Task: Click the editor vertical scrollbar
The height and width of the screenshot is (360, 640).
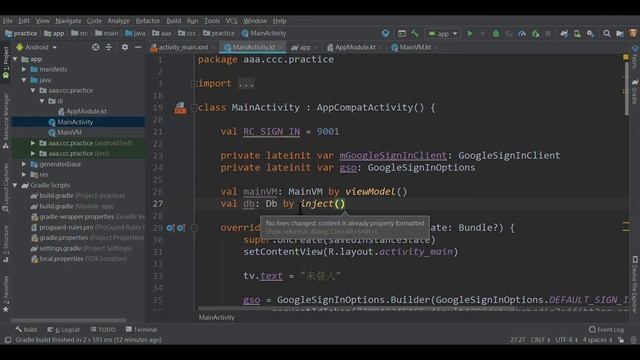Action: [x=627, y=89]
